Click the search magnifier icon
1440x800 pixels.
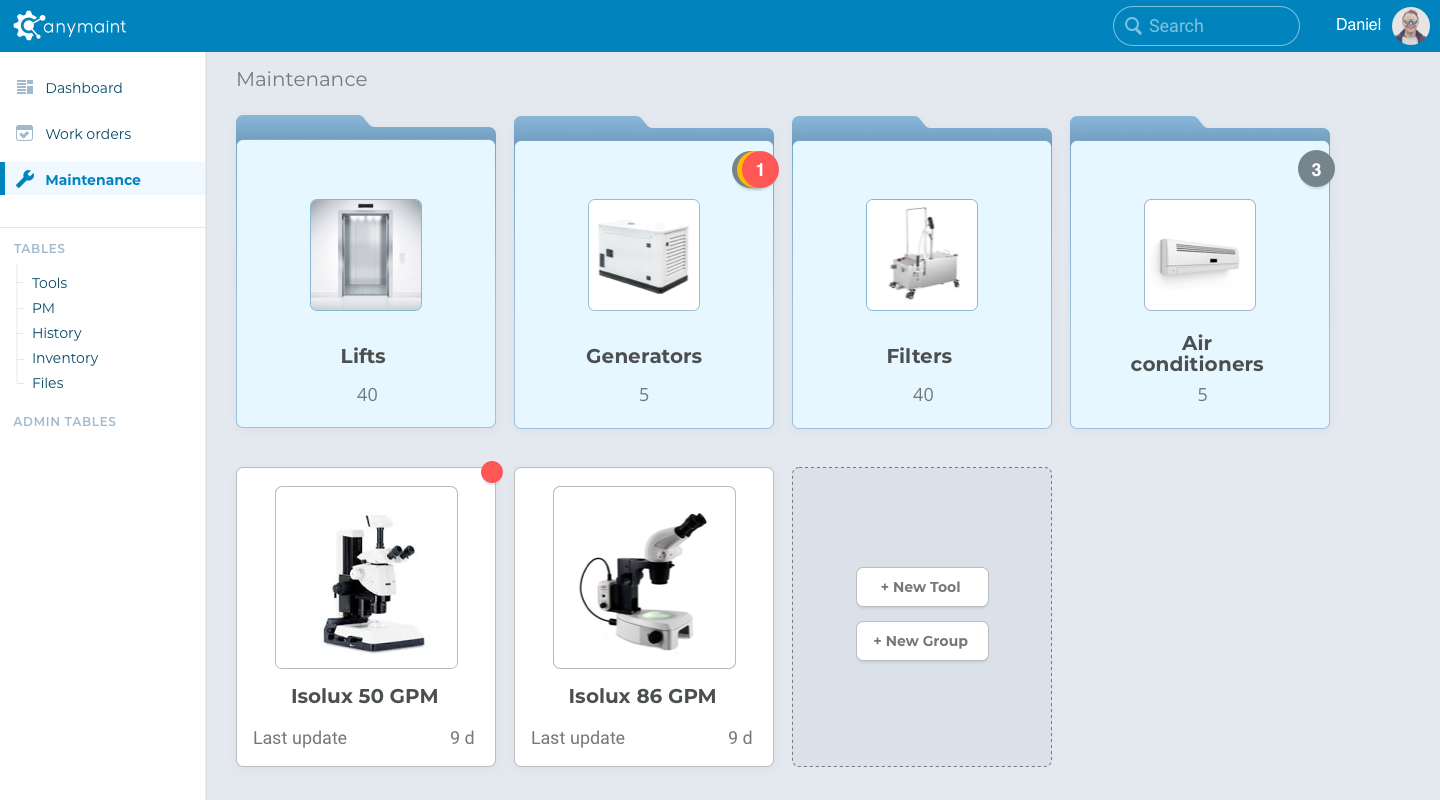[x=1133, y=26]
